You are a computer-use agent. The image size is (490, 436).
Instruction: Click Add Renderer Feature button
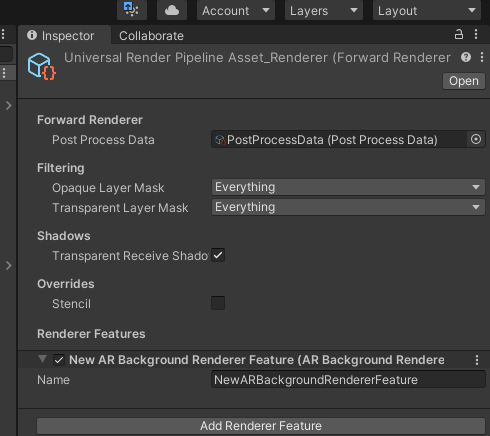(x=261, y=426)
